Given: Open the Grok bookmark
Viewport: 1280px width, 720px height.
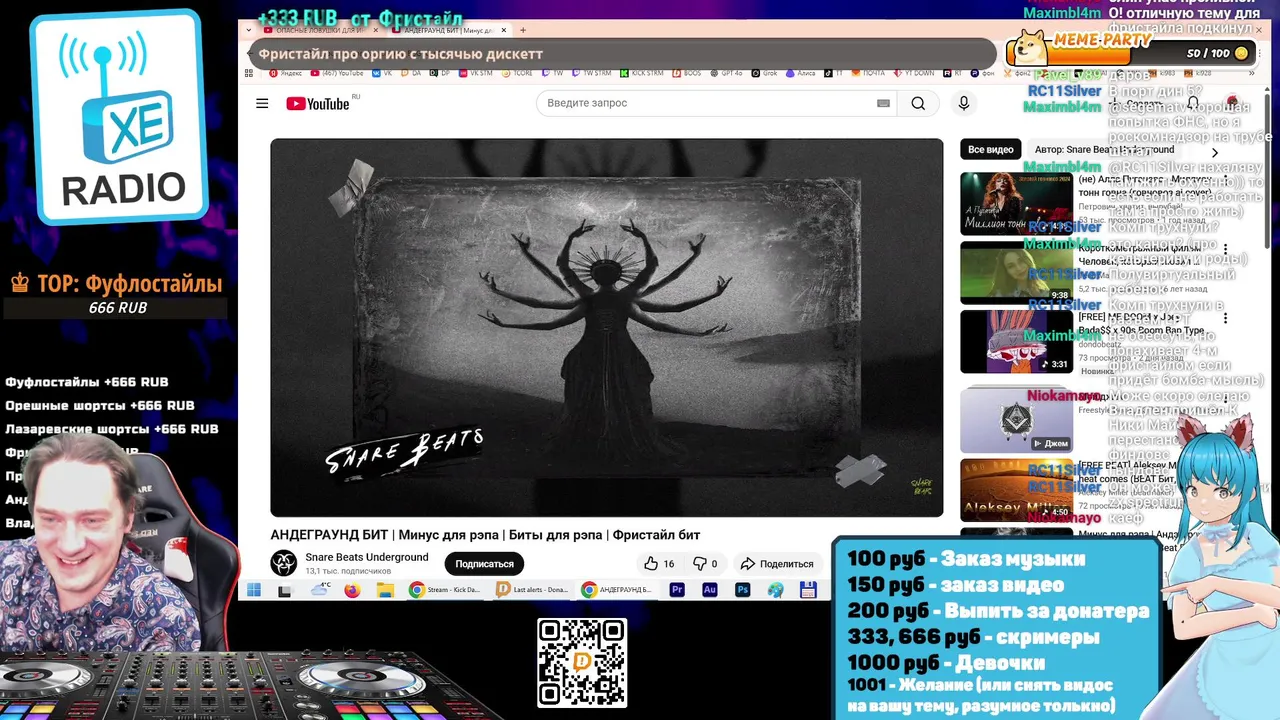Looking at the screenshot, I should tap(764, 73).
